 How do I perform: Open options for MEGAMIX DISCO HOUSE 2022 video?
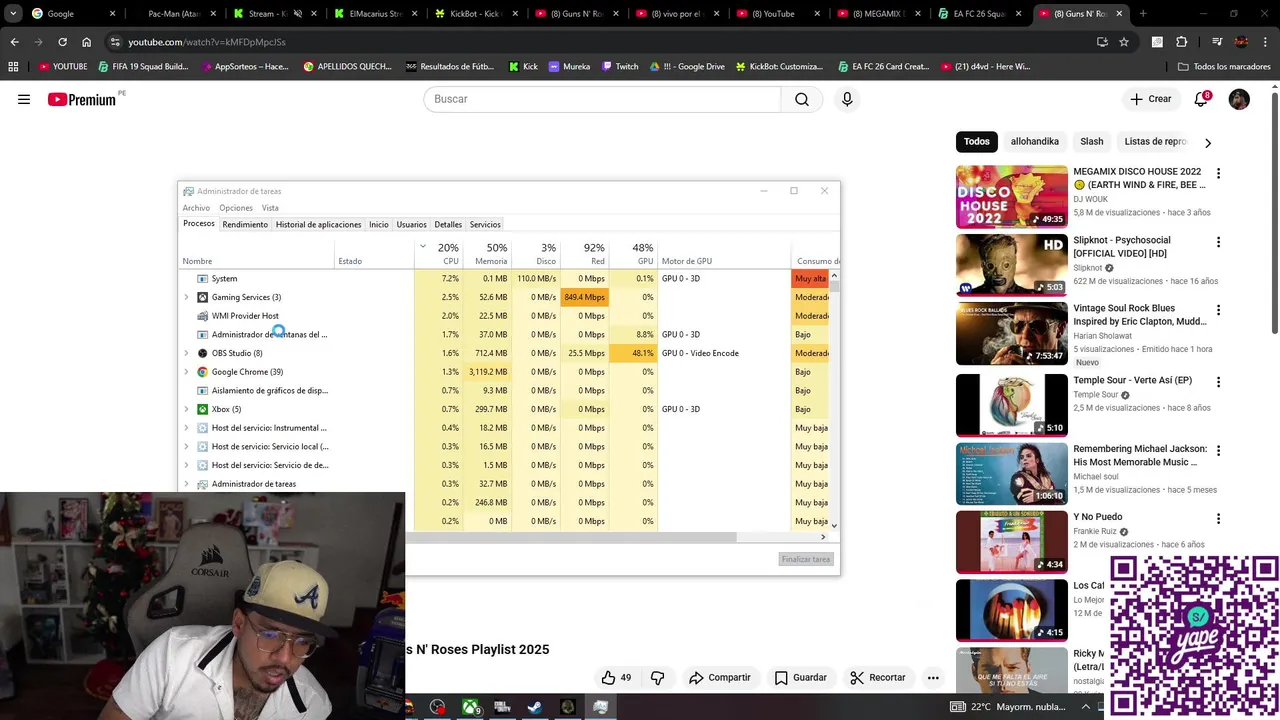point(1218,173)
